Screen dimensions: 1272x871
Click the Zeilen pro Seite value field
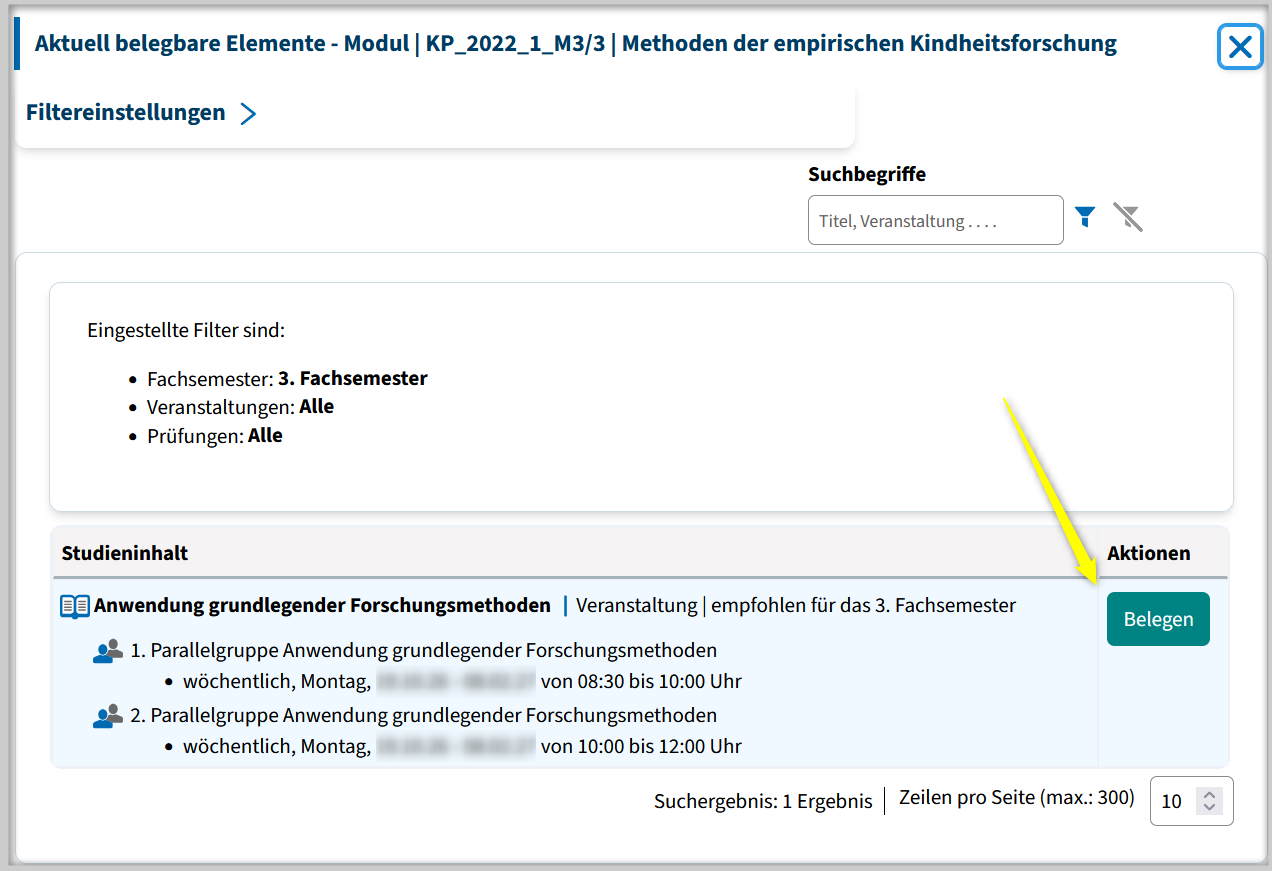1191,801
